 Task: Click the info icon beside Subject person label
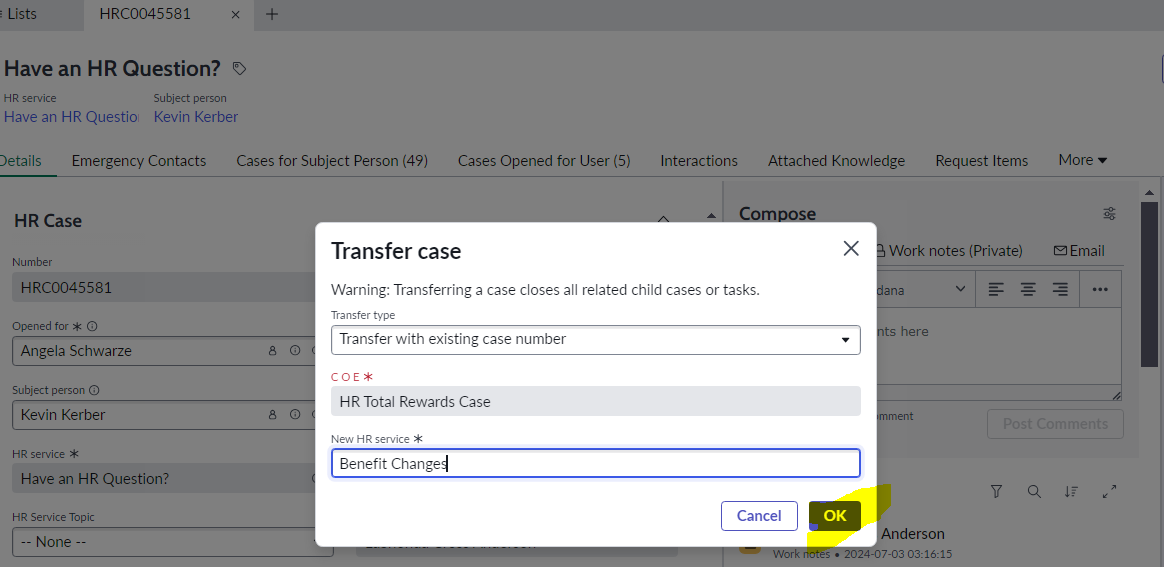click(94, 390)
